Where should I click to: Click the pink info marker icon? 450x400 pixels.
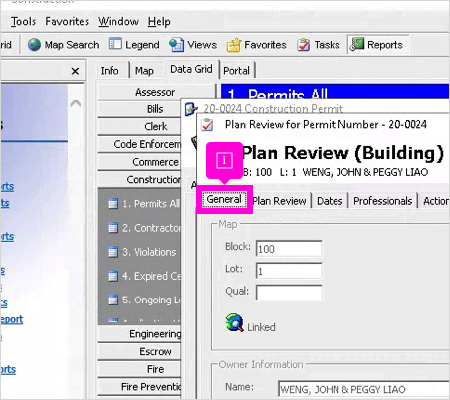(224, 160)
